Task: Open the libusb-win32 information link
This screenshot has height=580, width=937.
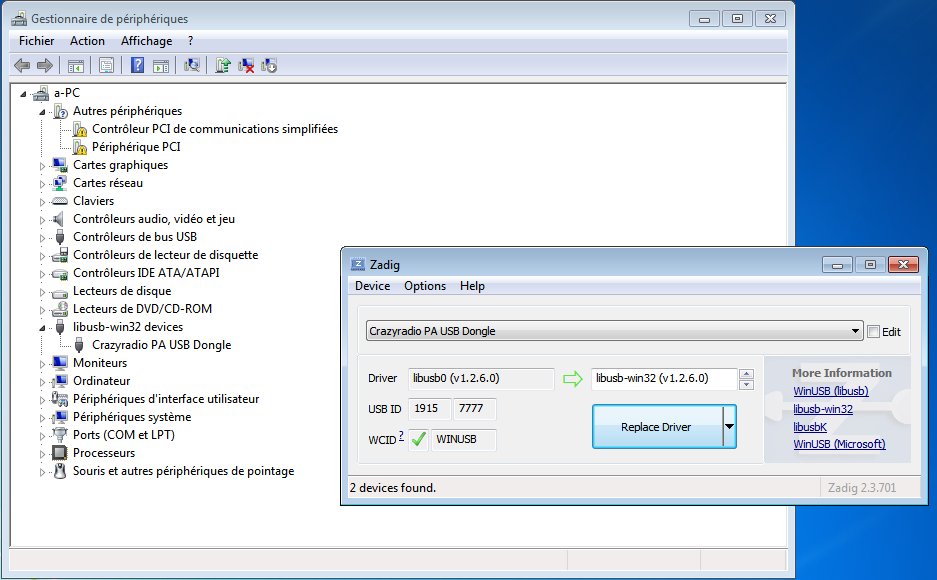Action: pos(823,409)
